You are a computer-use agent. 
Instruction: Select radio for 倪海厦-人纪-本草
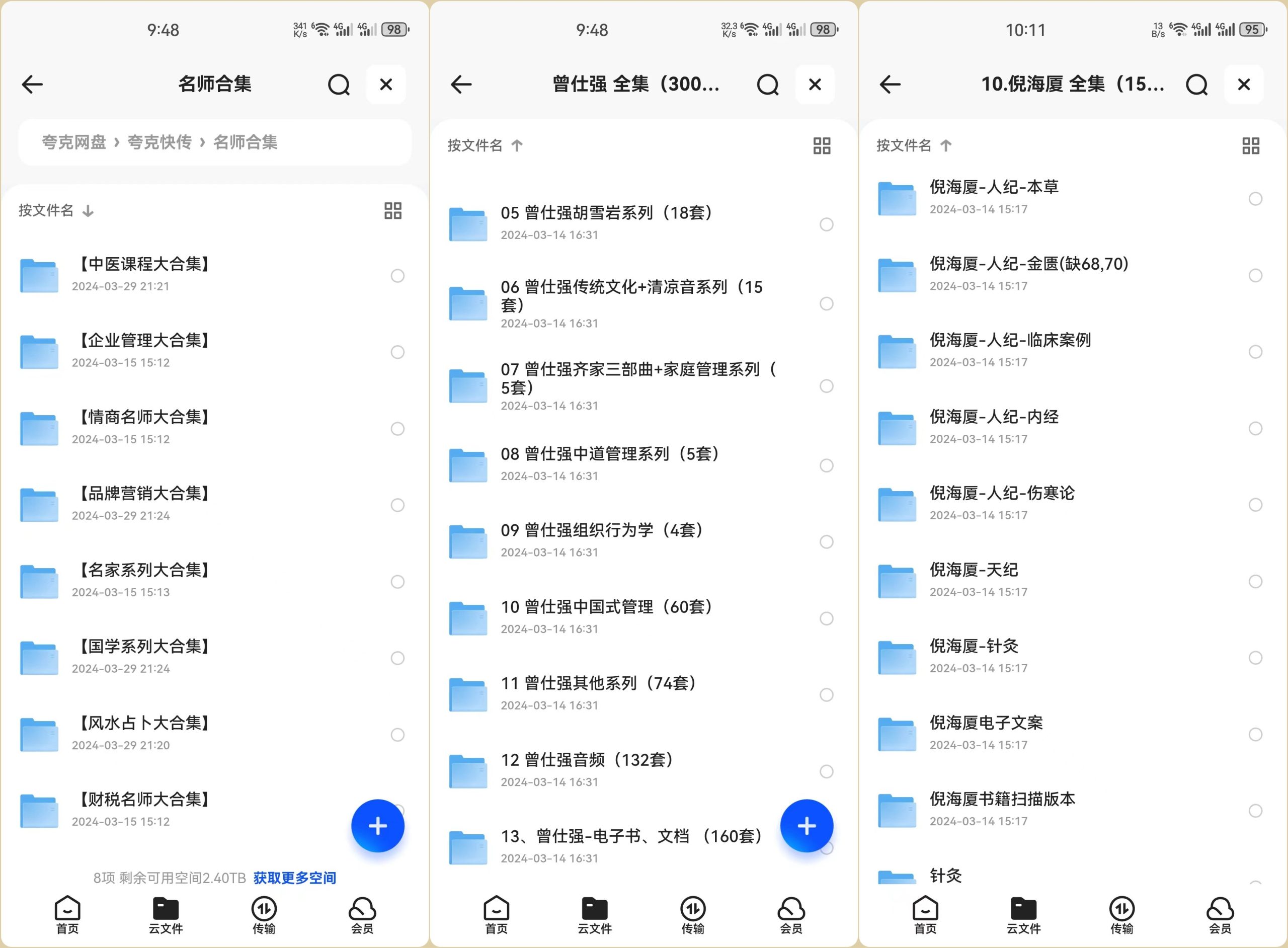(1255, 199)
